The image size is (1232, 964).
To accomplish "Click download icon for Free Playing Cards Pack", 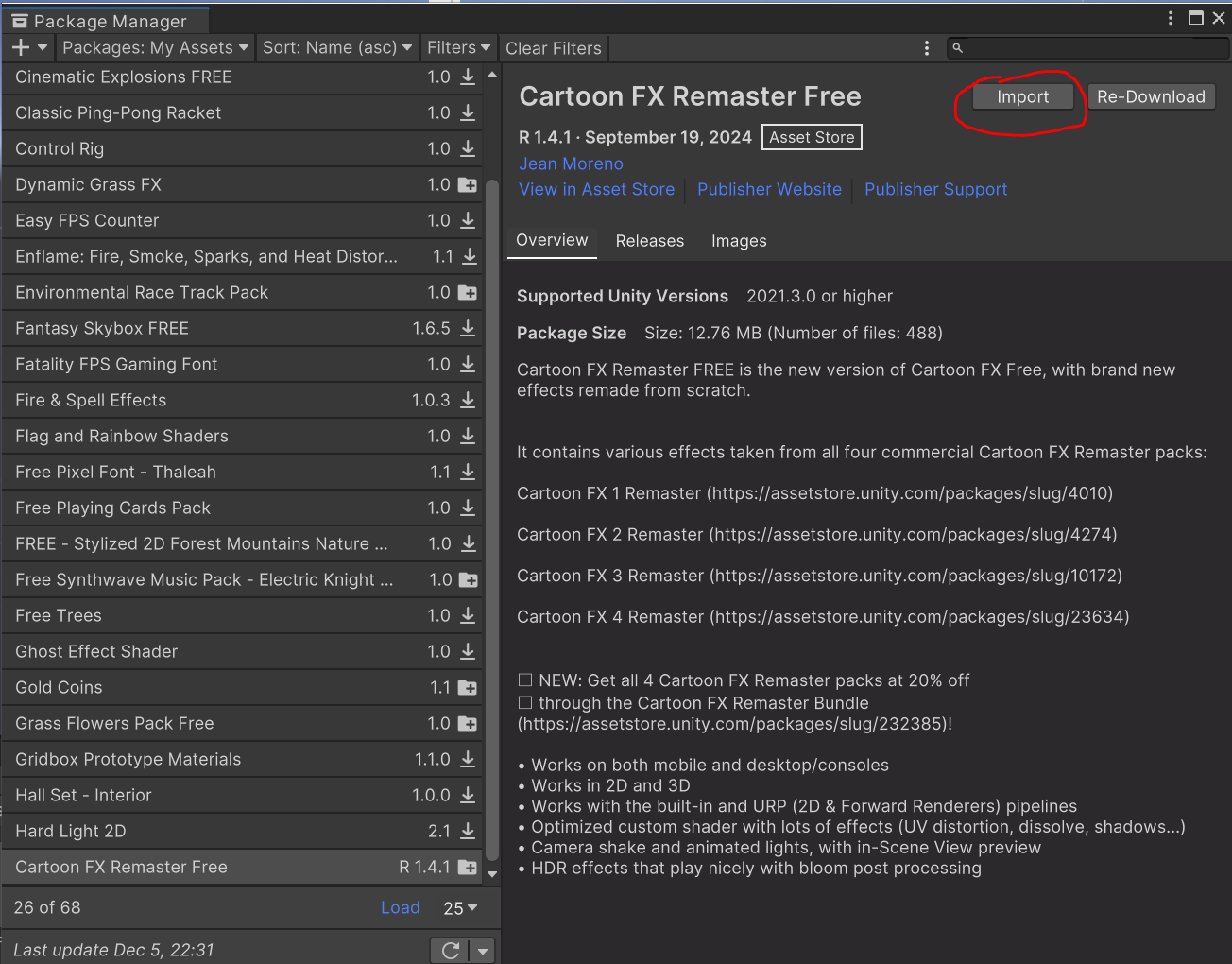I will point(468,508).
